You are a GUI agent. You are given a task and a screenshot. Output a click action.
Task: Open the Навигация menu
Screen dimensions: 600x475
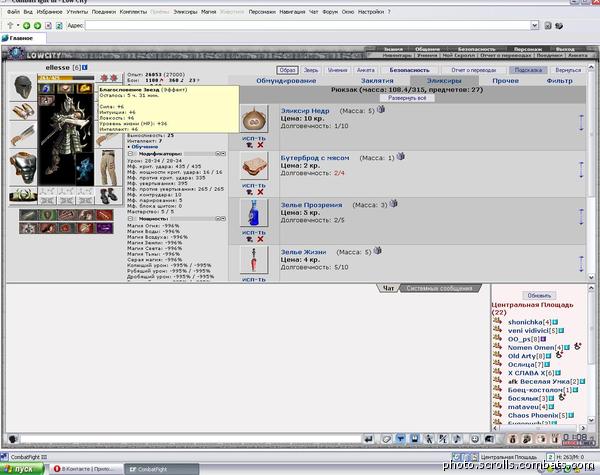pyautogui.click(x=292, y=12)
